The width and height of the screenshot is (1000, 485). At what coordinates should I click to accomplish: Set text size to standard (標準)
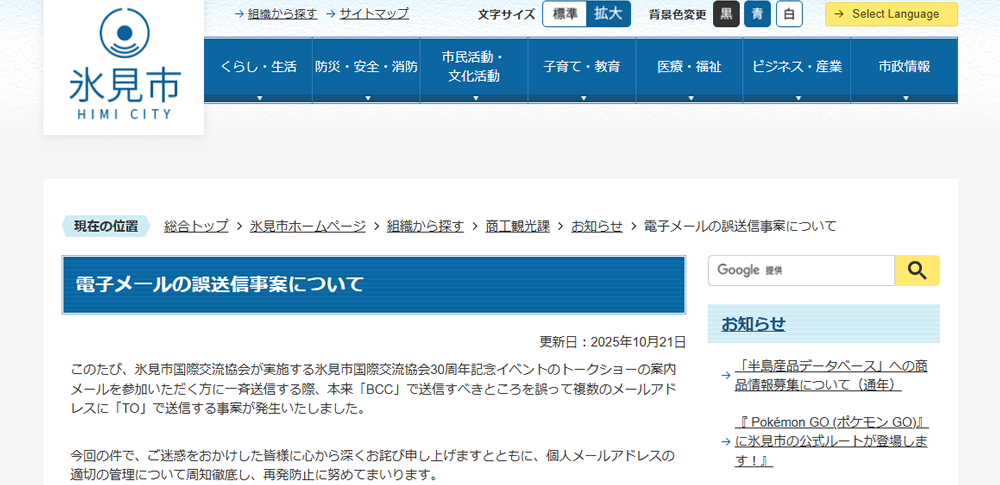pyautogui.click(x=565, y=14)
